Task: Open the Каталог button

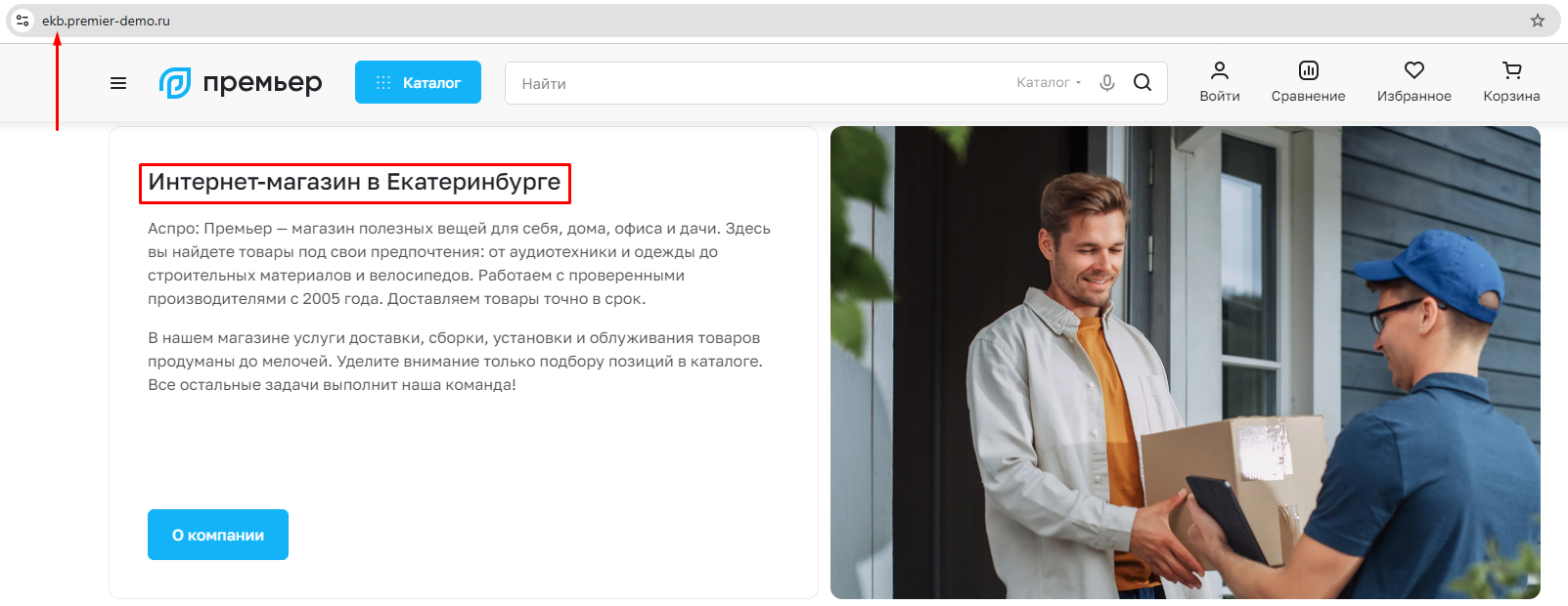Action: [x=418, y=82]
